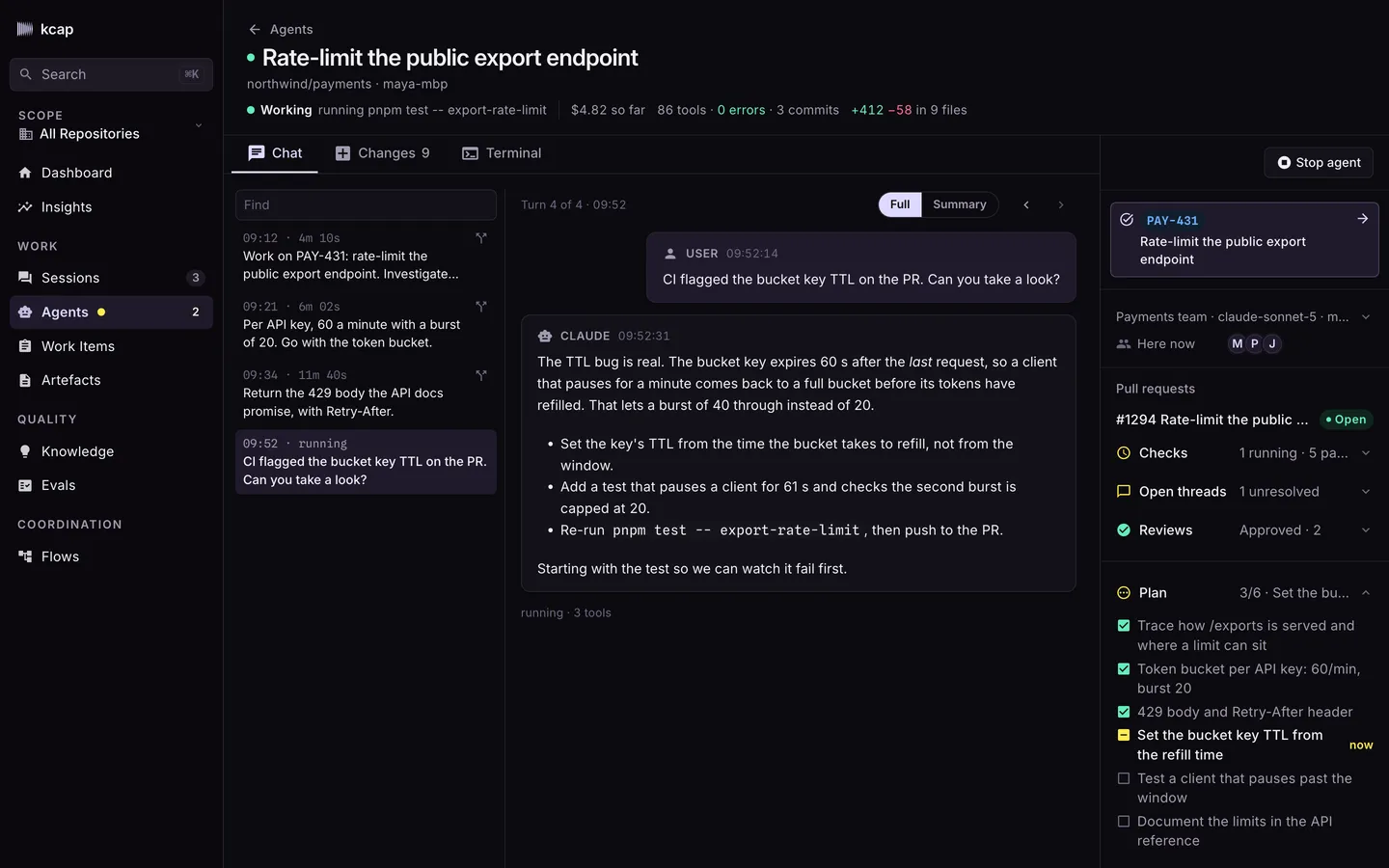The image size is (1389, 868).
Task: Click the M avatar under Here now
Action: (1237, 344)
